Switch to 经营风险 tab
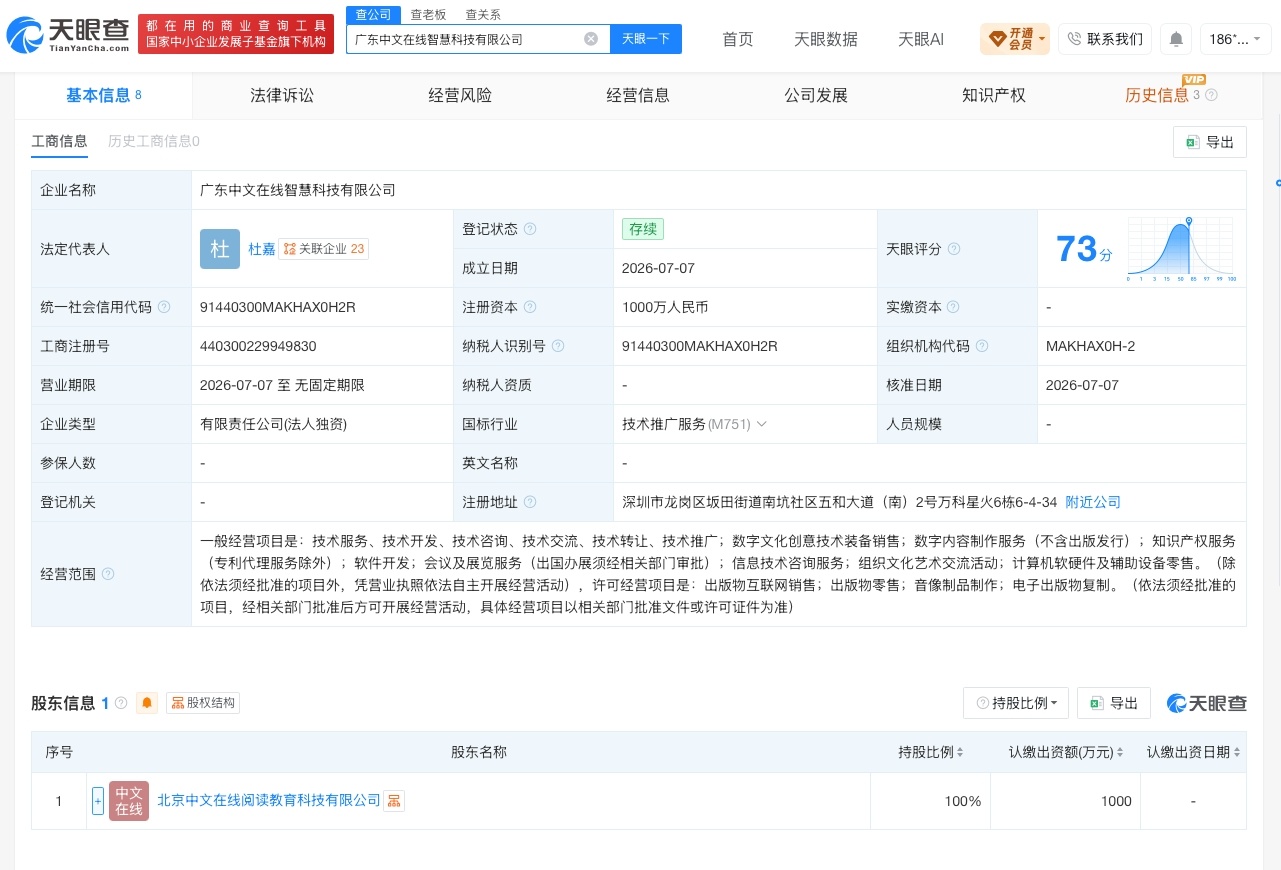The image size is (1281, 870). pos(460,96)
